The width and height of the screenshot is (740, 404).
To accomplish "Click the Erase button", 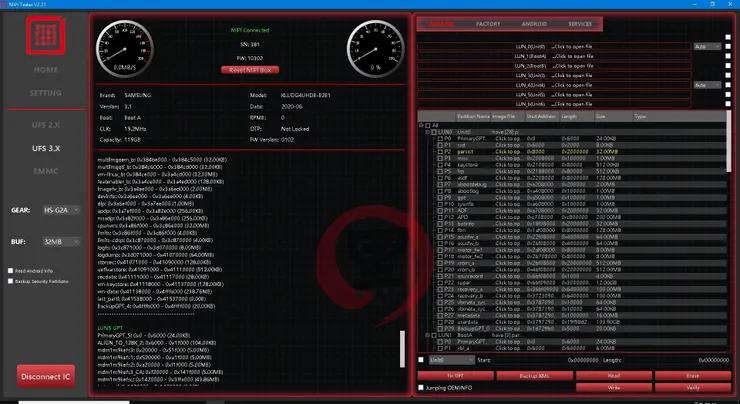I will pos(693,376).
